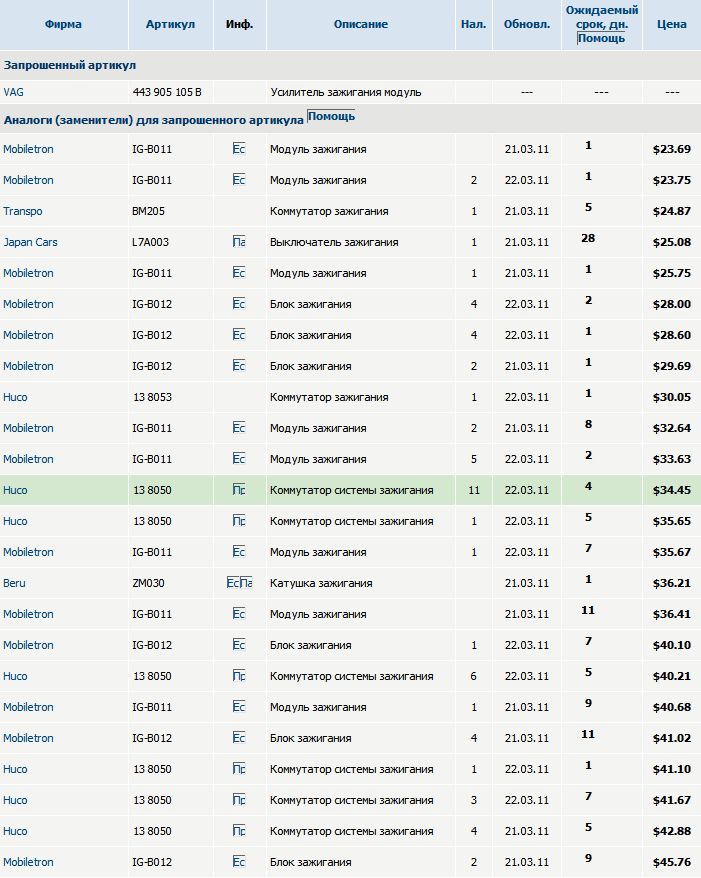Click info icon for Huco priced $42.88
This screenshot has width=701, height=878.
pyautogui.click(x=238, y=831)
